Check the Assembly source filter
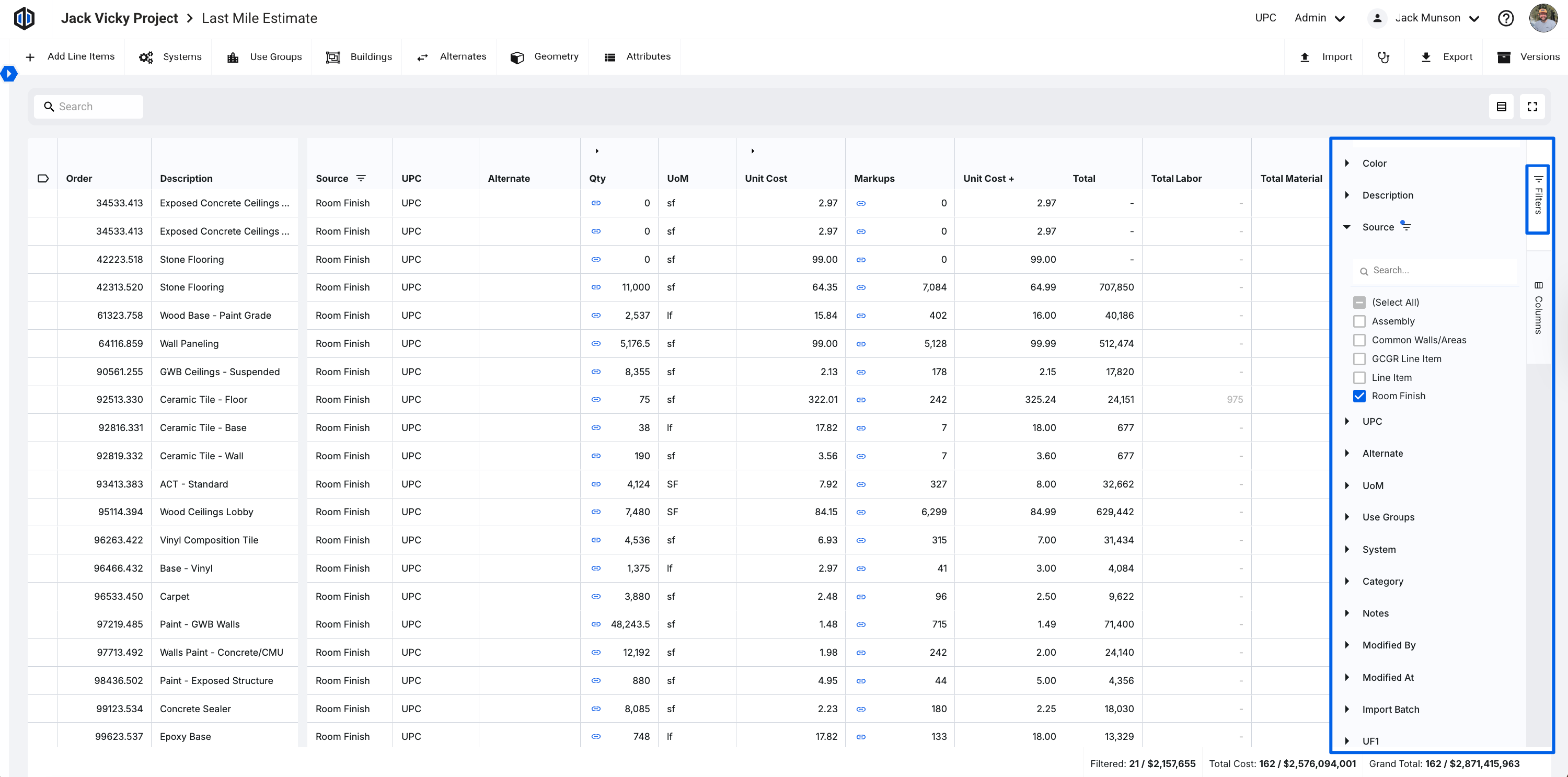The height and width of the screenshot is (777, 1568). pyautogui.click(x=1359, y=321)
